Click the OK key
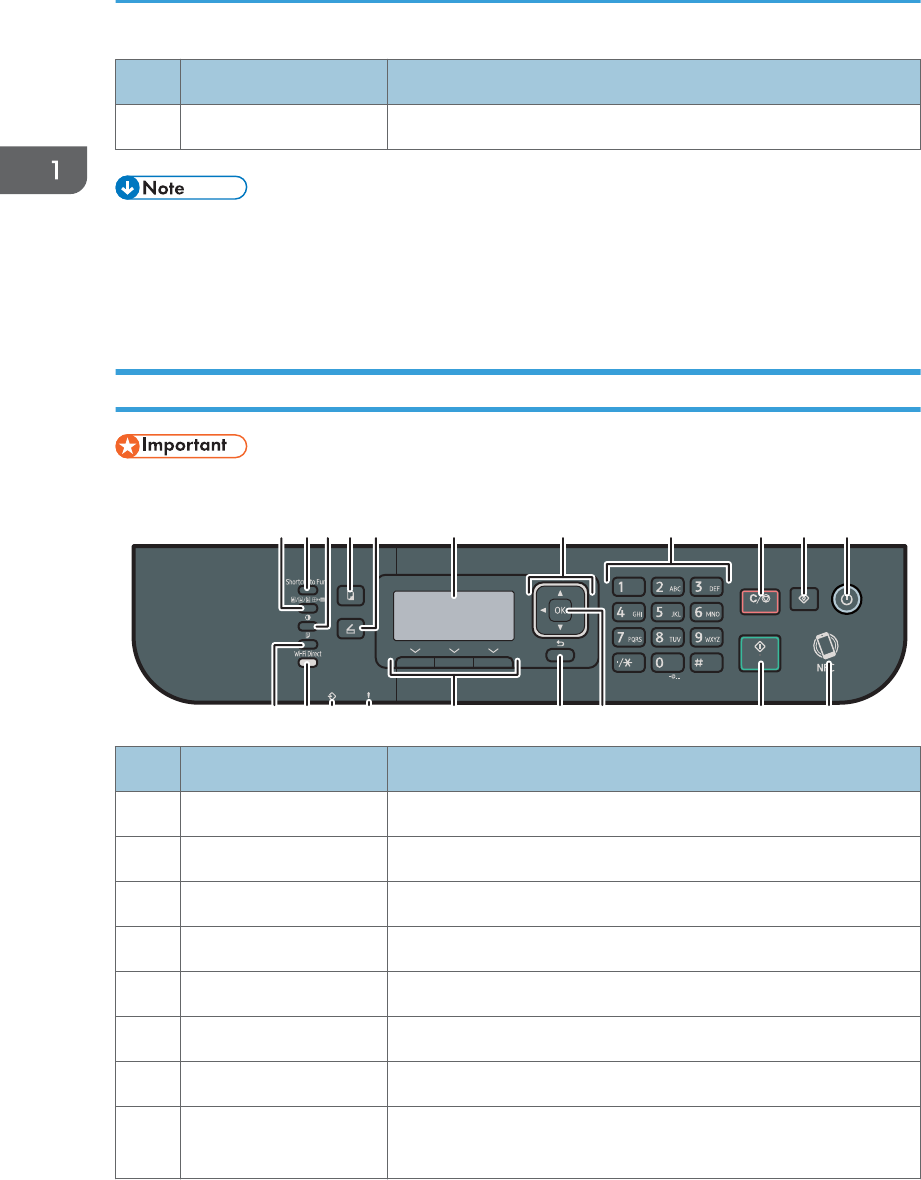The image size is (921, 1180). pyautogui.click(x=561, y=610)
